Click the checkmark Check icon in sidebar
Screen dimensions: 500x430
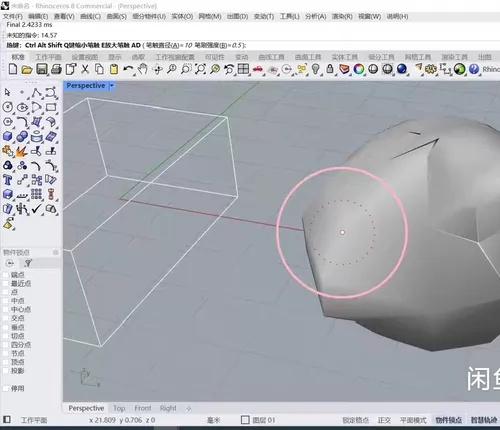pyautogui.click(x=36, y=209)
